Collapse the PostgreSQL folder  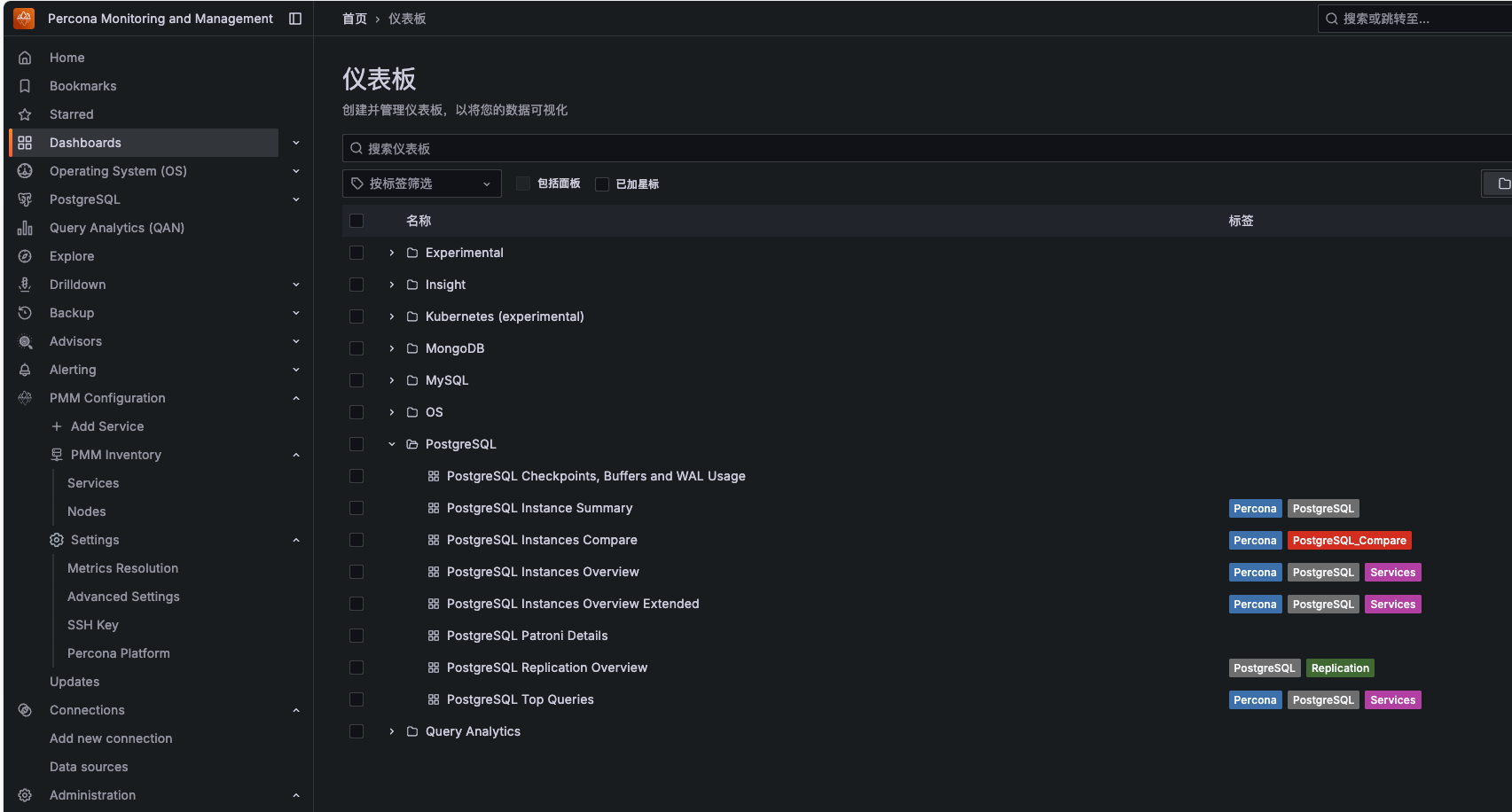pos(392,444)
